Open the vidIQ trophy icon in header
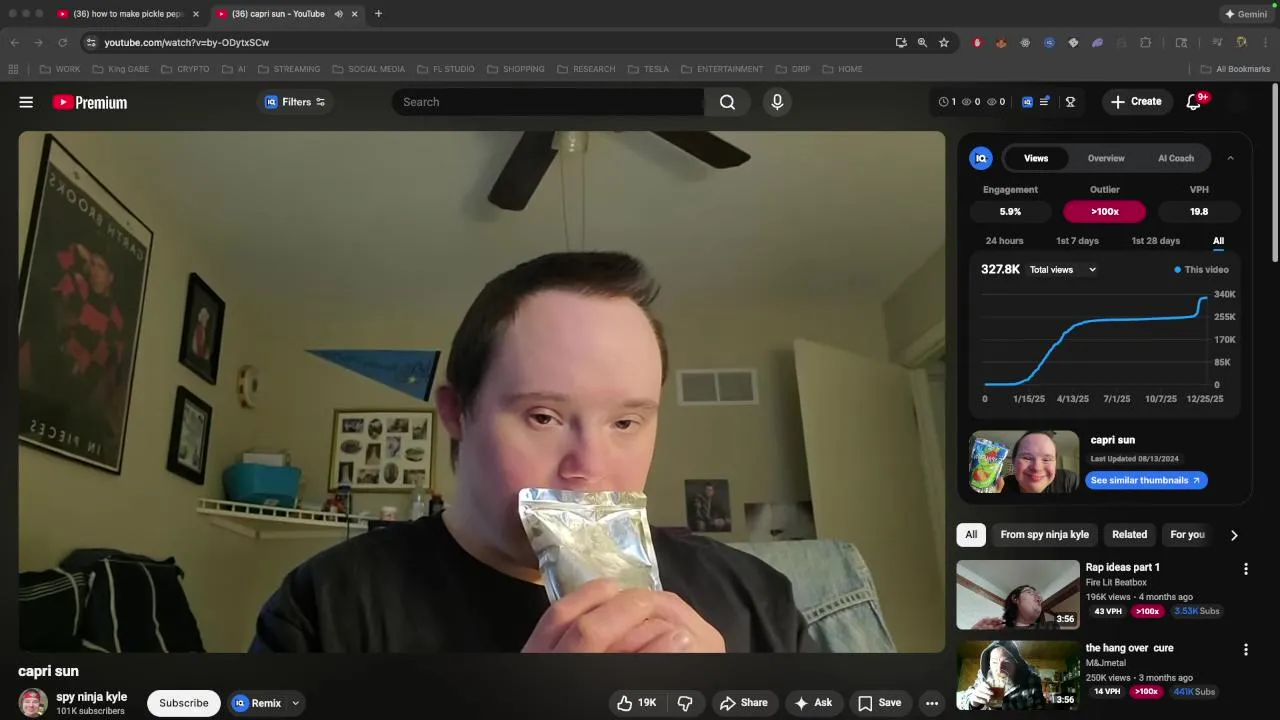Screen dimensions: 1280x720 (x=1070, y=102)
